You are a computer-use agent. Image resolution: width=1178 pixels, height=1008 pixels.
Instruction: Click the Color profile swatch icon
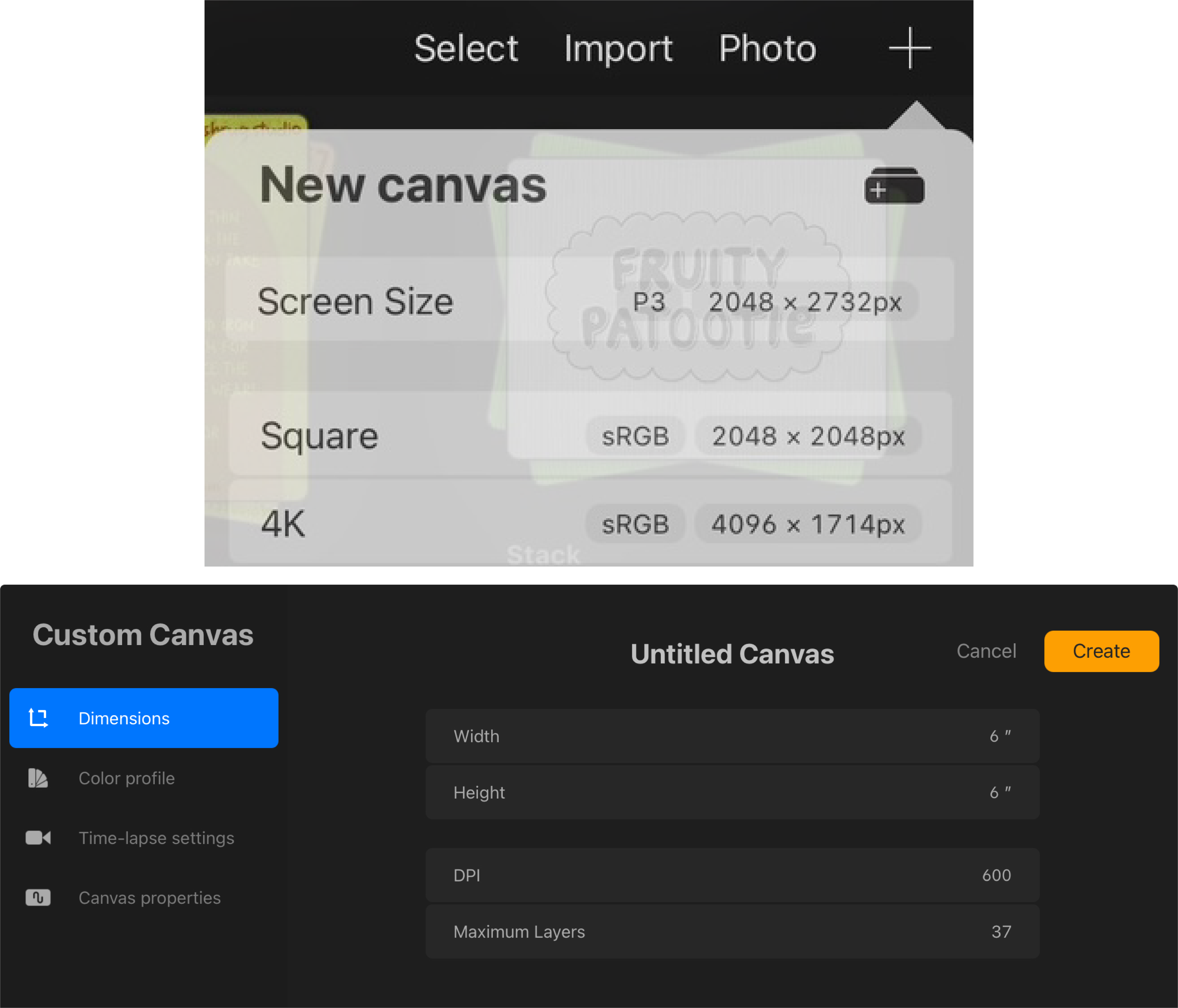point(38,778)
